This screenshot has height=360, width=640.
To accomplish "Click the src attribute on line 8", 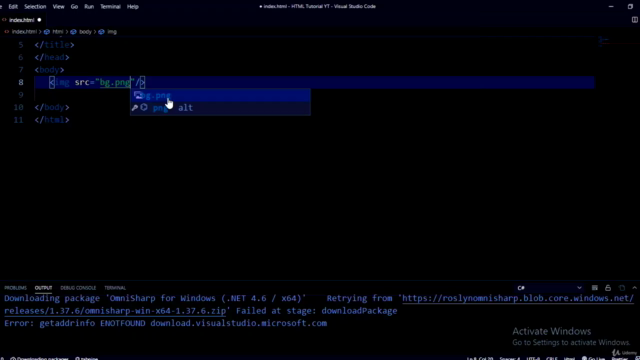I will click(x=82, y=82).
